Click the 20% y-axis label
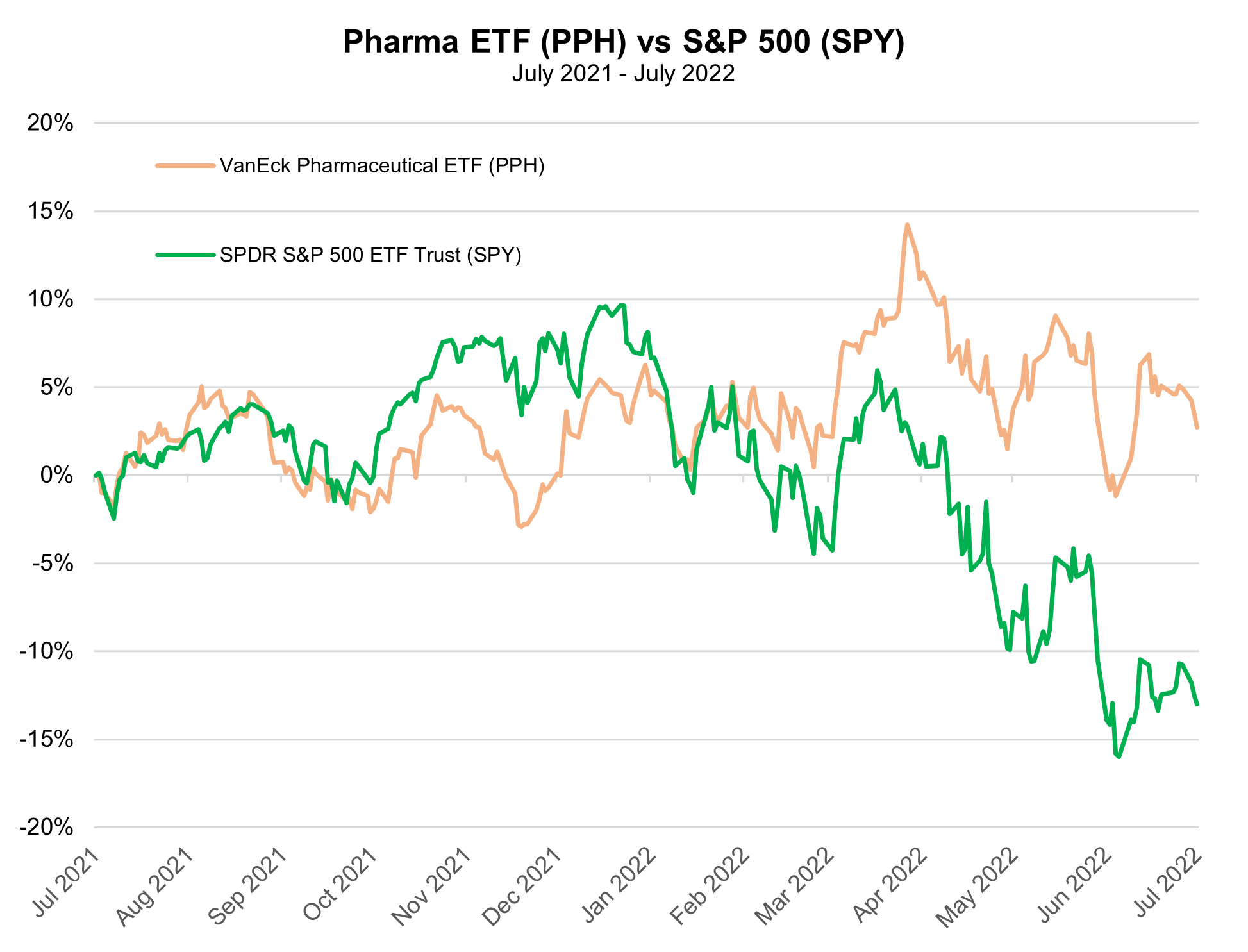 point(50,123)
